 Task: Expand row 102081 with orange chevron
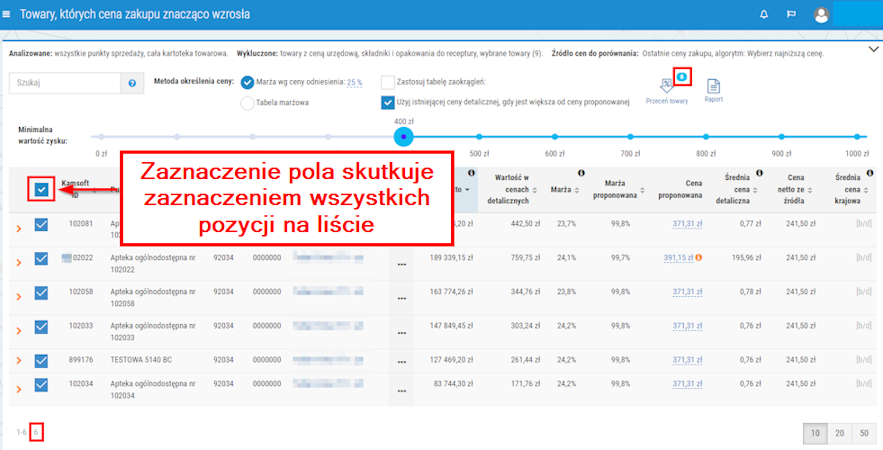point(17,226)
